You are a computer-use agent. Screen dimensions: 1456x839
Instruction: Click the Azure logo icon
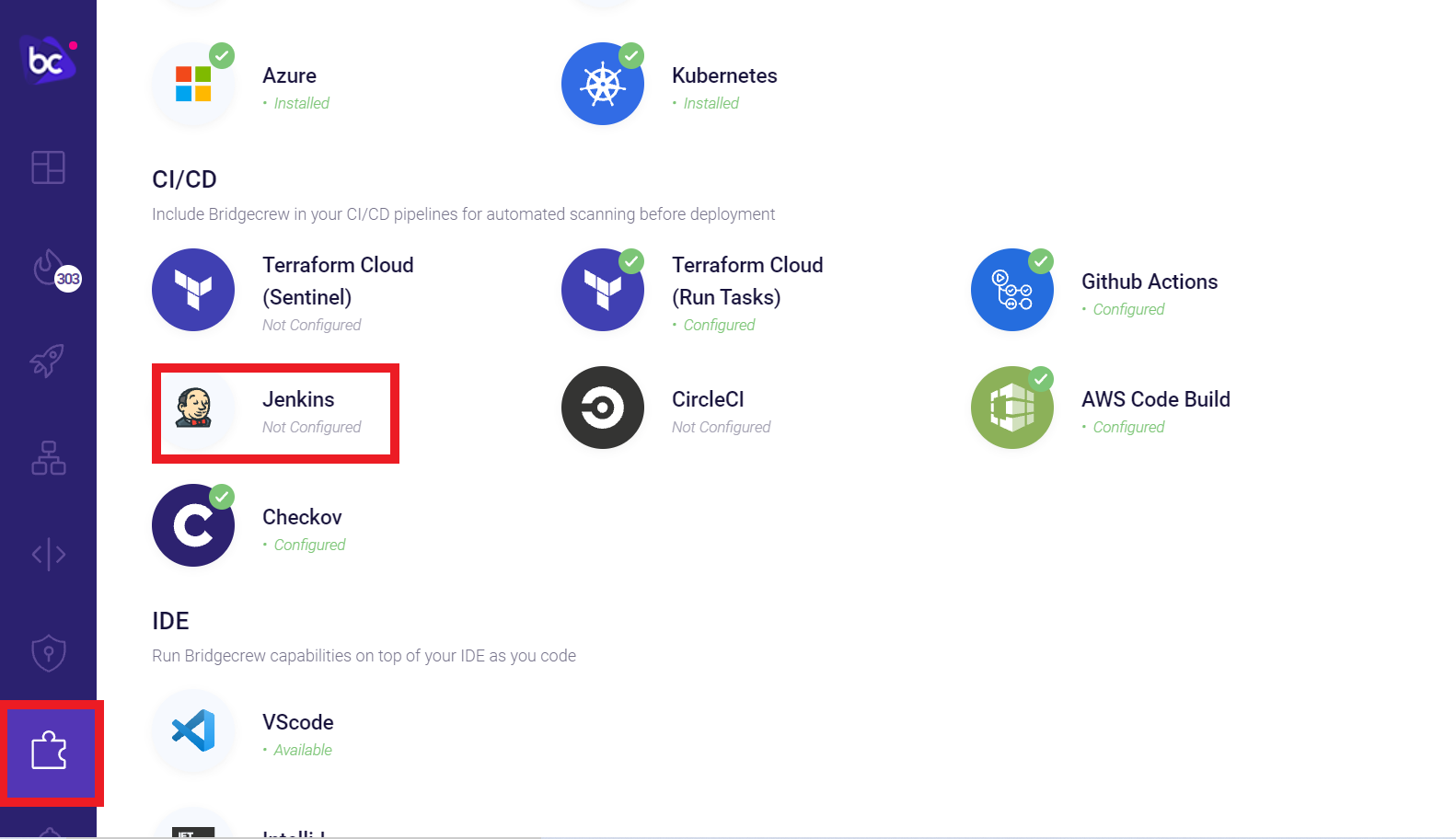(193, 84)
